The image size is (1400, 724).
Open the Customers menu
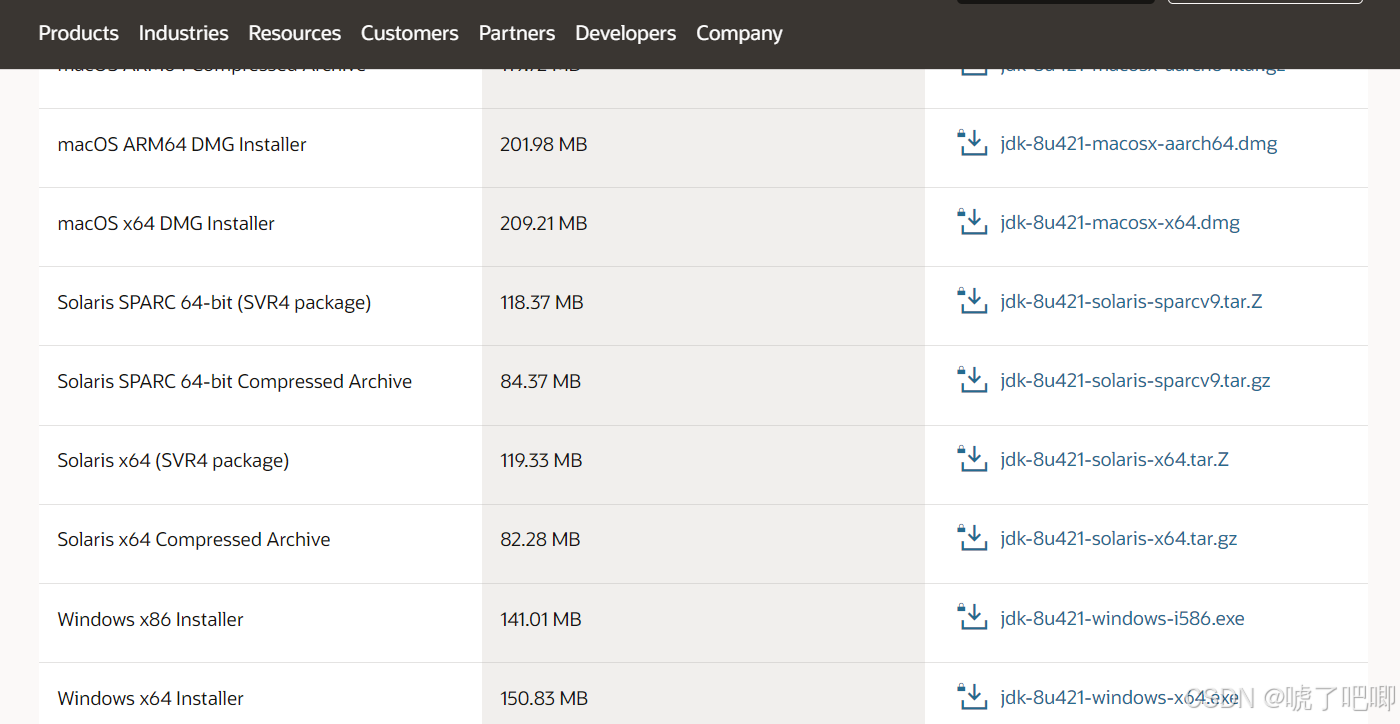409,33
